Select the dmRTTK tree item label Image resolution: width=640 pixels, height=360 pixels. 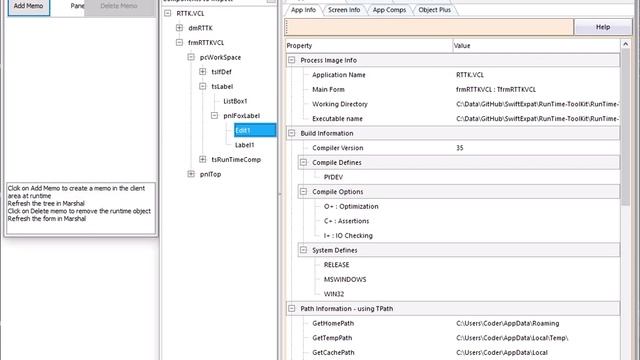200,28
